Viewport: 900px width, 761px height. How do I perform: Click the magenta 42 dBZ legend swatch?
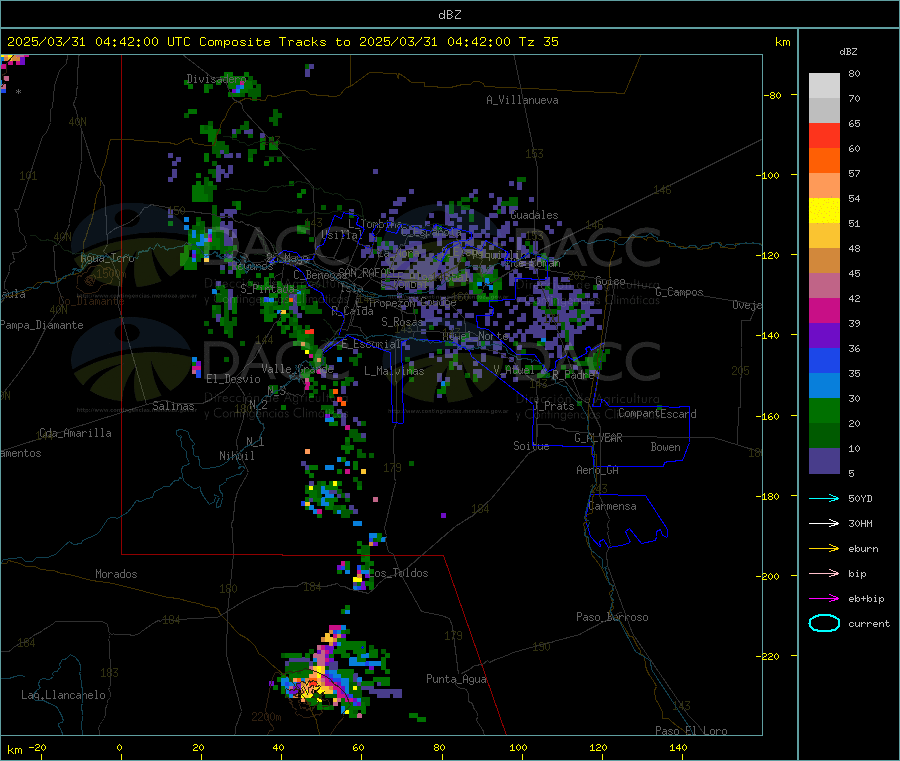(824, 310)
